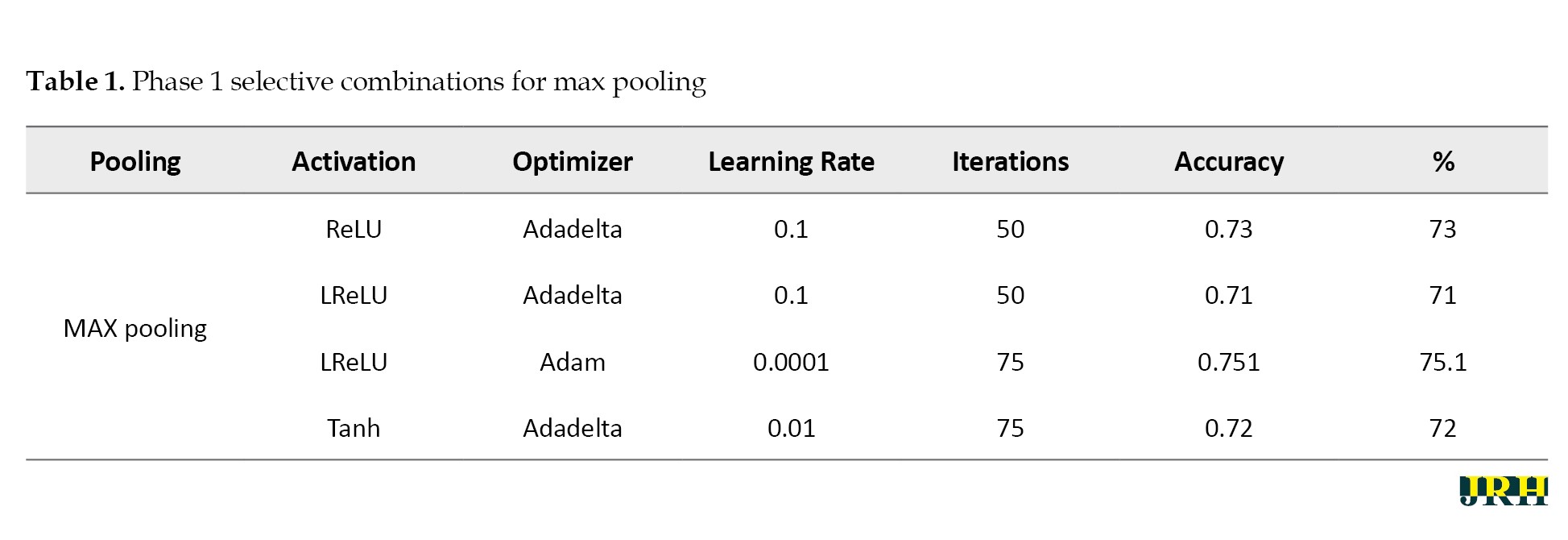Select the 75.1 percent value
This screenshot has width=1568, height=540.
coord(1443,363)
